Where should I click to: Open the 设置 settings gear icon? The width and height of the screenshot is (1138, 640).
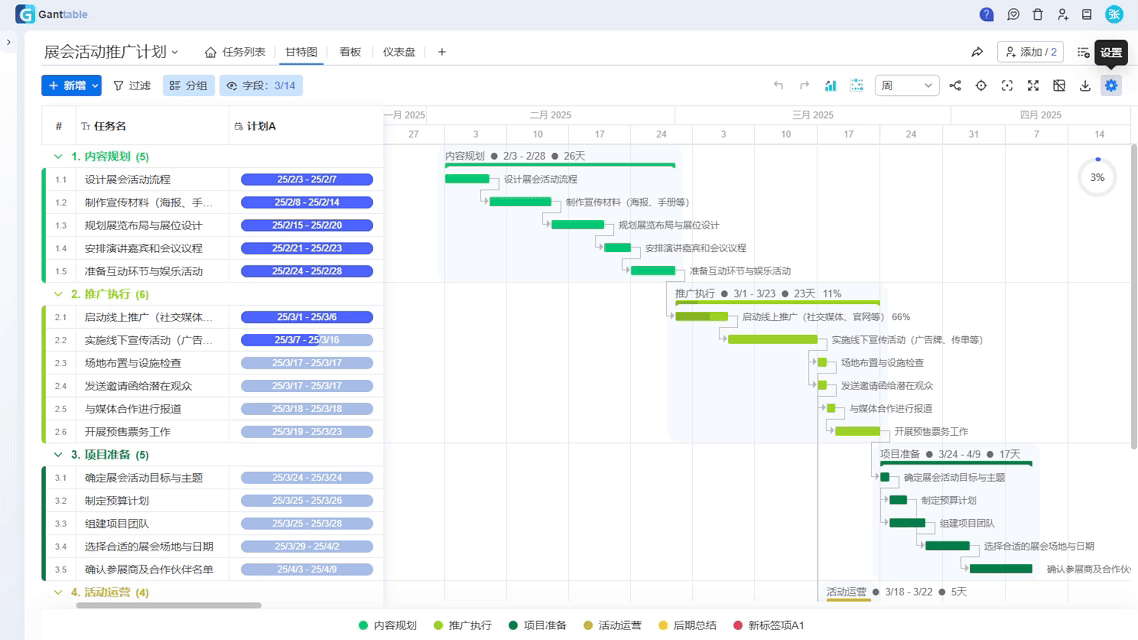(x=1111, y=85)
